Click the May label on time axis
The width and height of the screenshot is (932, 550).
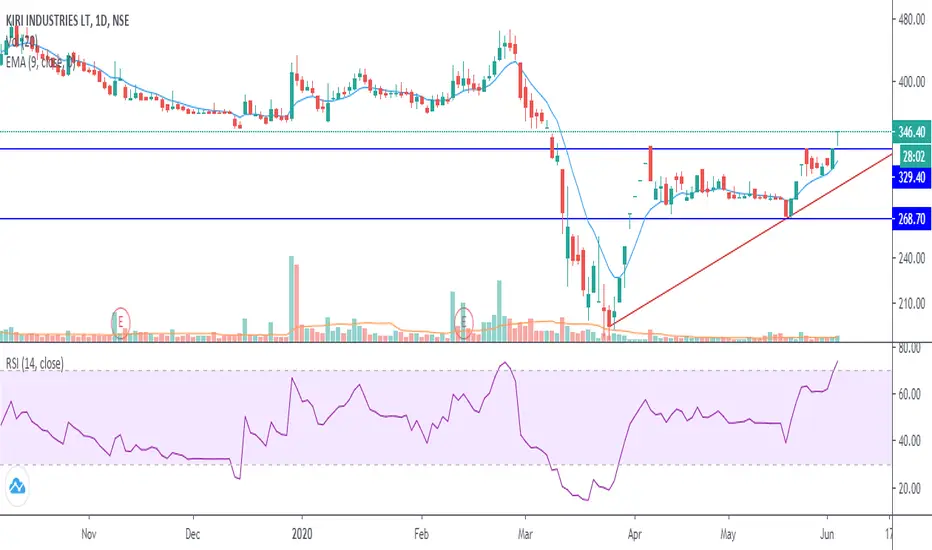728,534
